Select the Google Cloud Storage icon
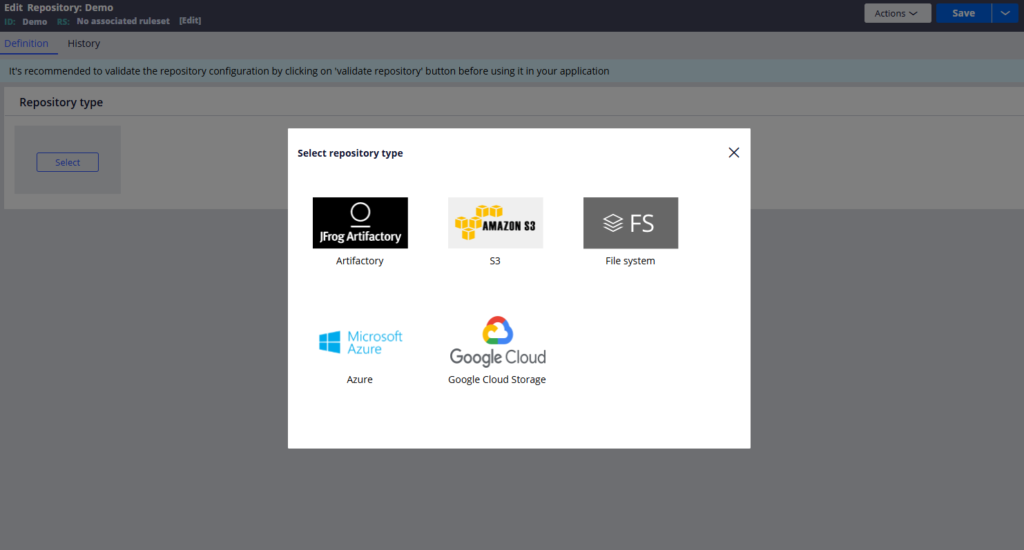 497,341
